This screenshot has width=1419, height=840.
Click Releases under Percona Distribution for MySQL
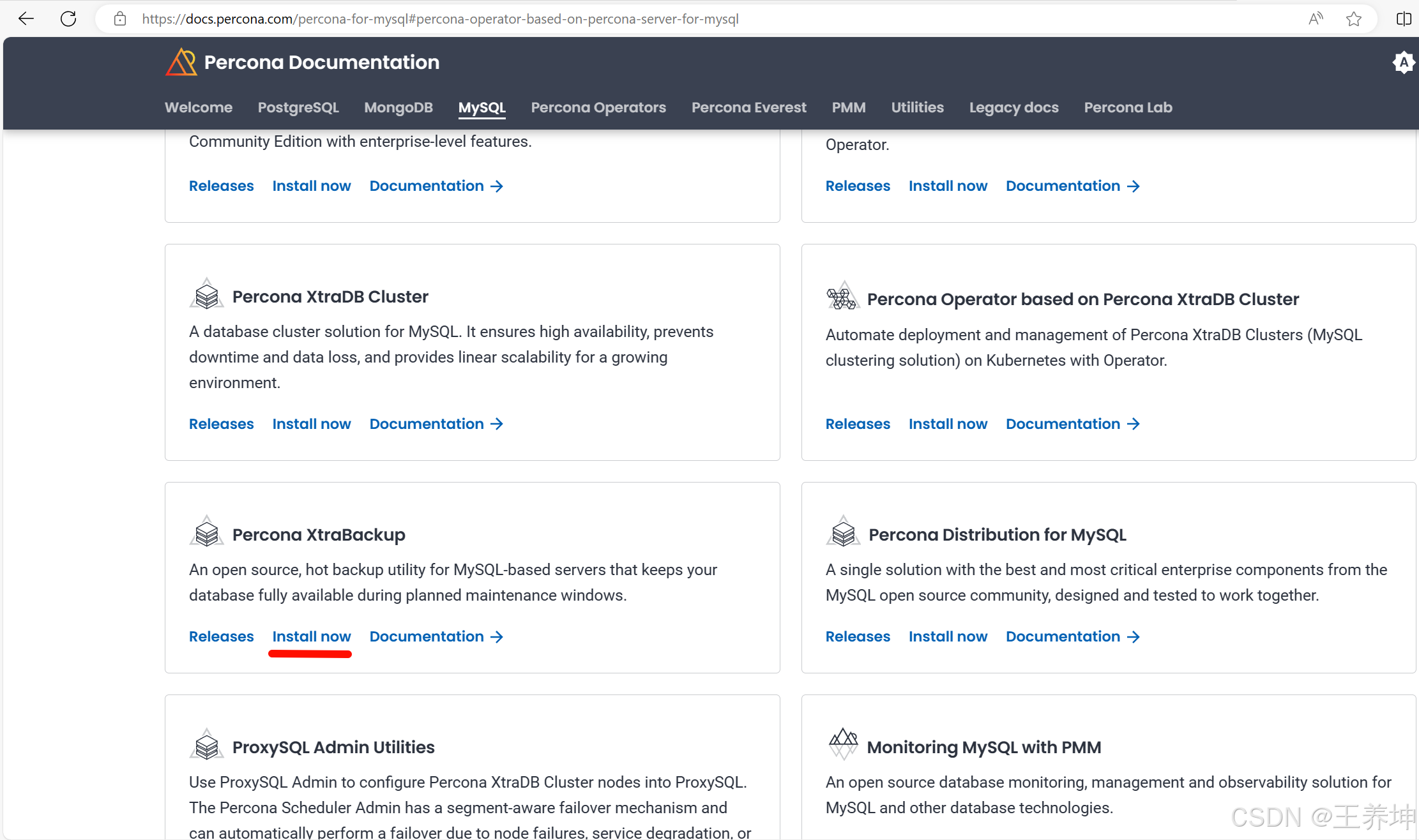coord(857,636)
